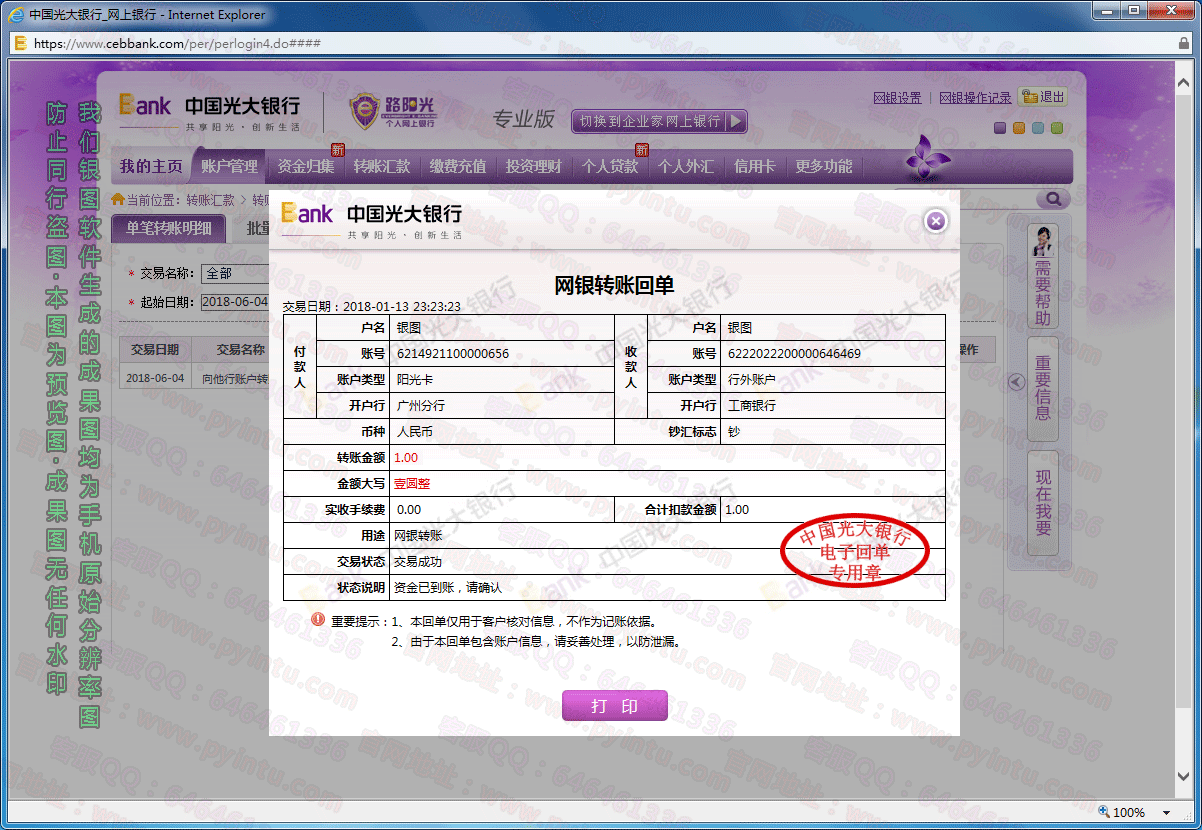The width and height of the screenshot is (1202, 830).
Task: Open the 账户管理 menu
Action: click(229, 166)
